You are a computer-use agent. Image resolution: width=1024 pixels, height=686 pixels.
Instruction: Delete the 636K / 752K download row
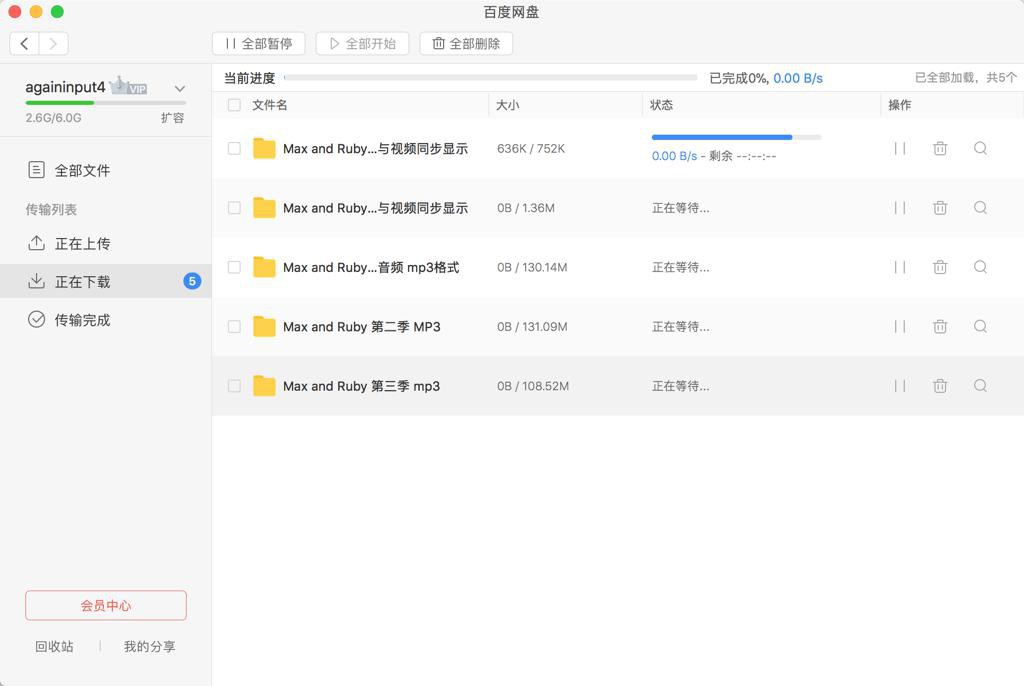[940, 148]
